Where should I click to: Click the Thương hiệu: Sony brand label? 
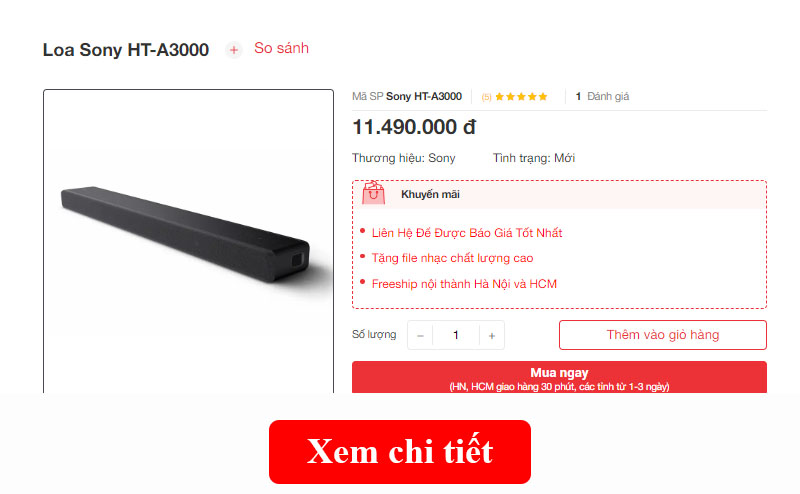pyautogui.click(x=403, y=158)
